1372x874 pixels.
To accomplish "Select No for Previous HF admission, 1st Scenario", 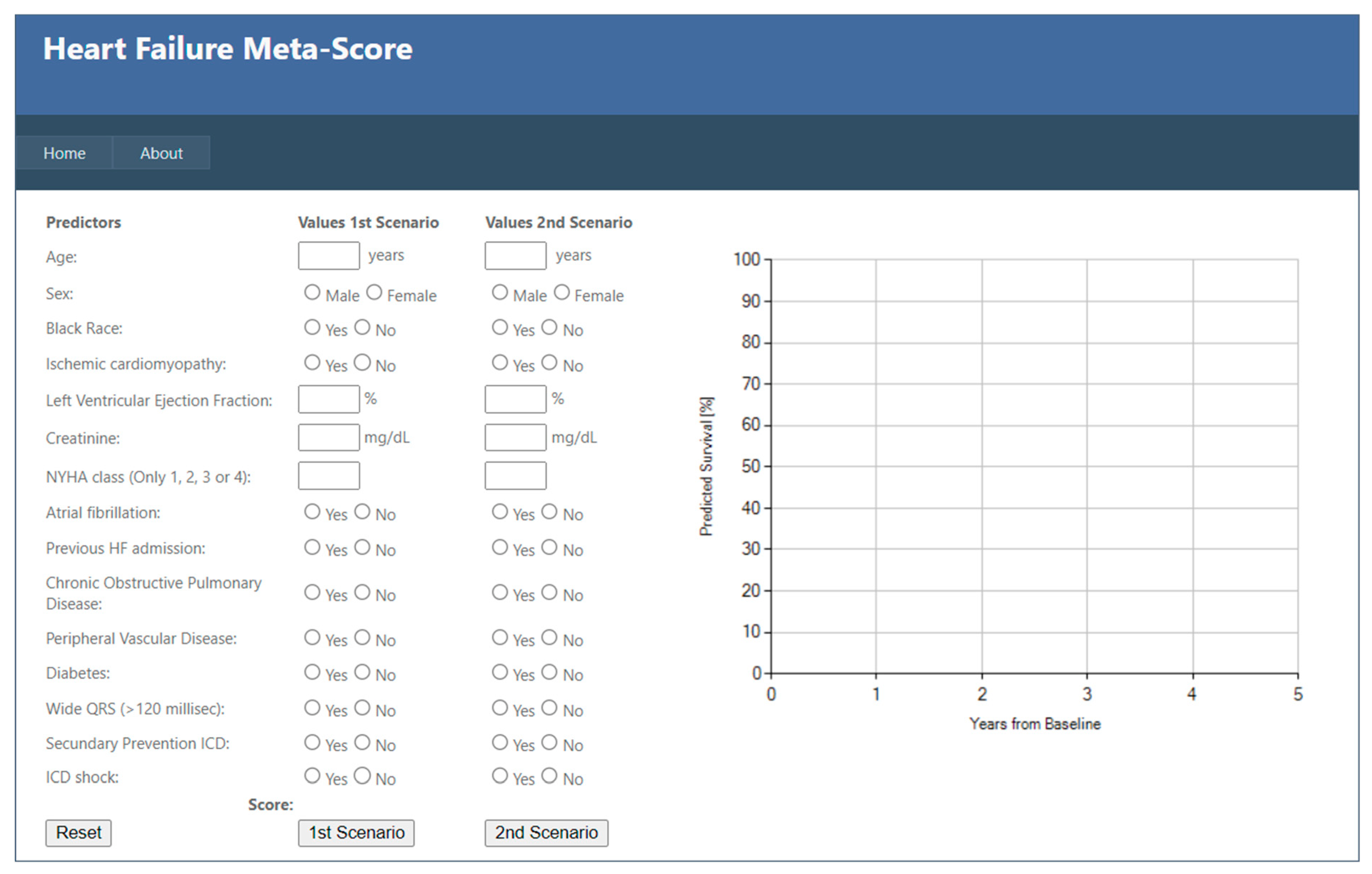I will [x=362, y=547].
